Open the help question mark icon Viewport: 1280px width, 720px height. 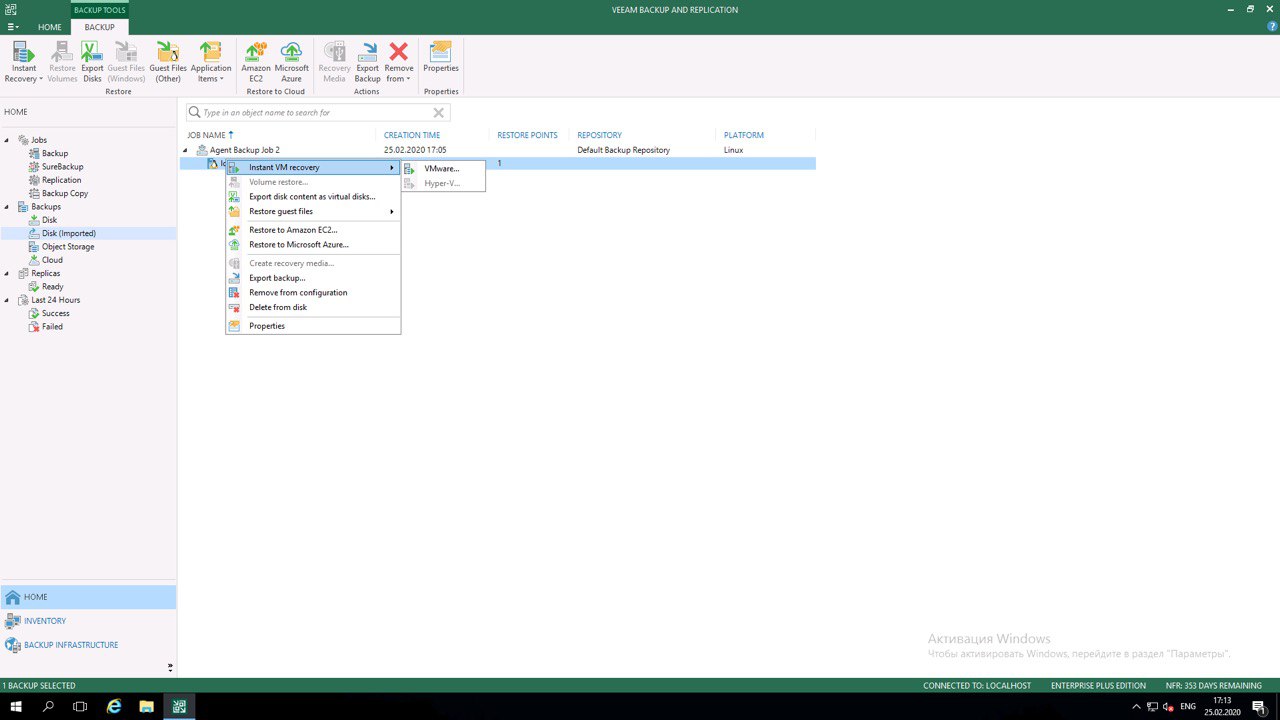point(1272,27)
